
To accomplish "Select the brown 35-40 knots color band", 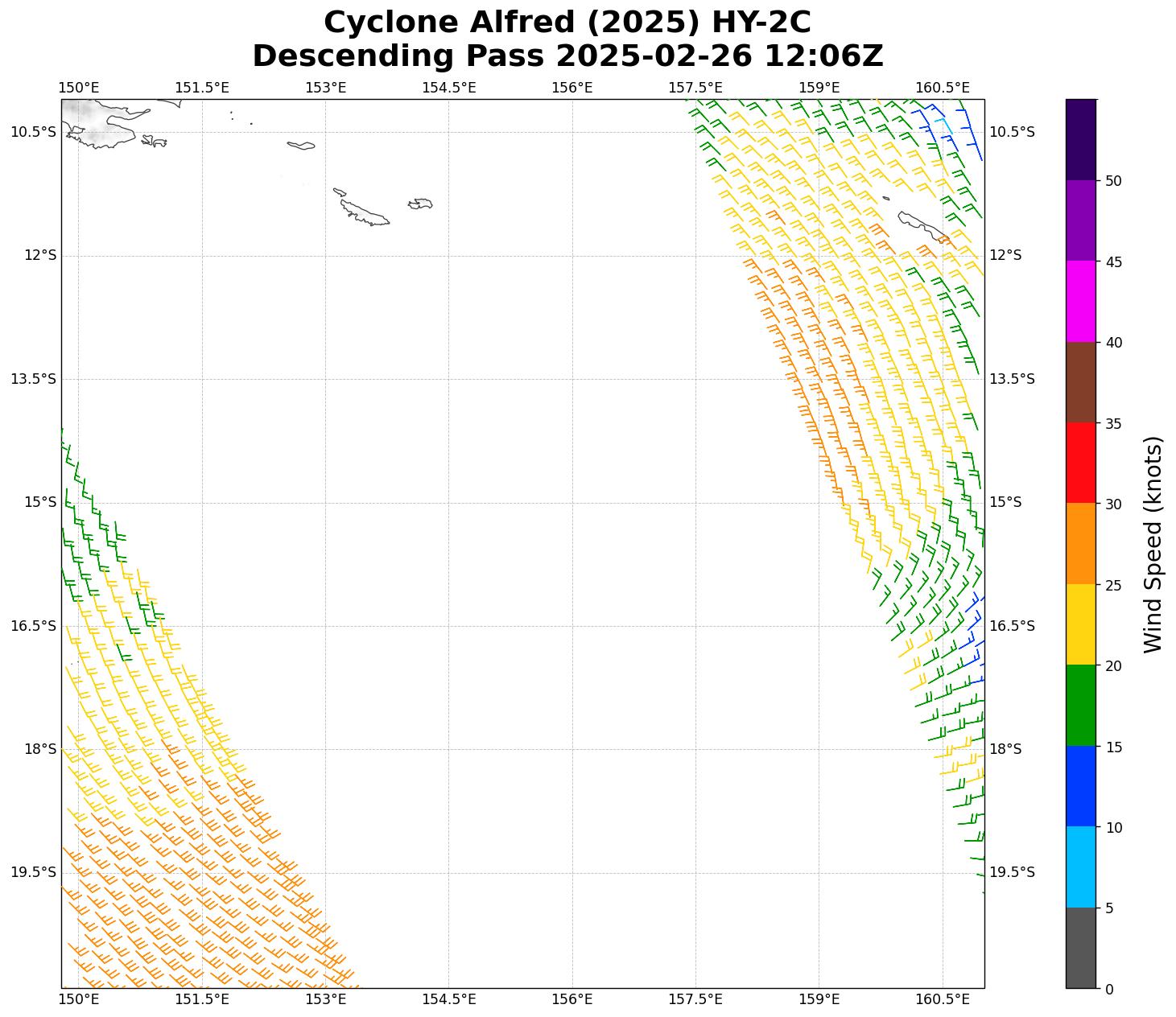I will coord(1080,382).
